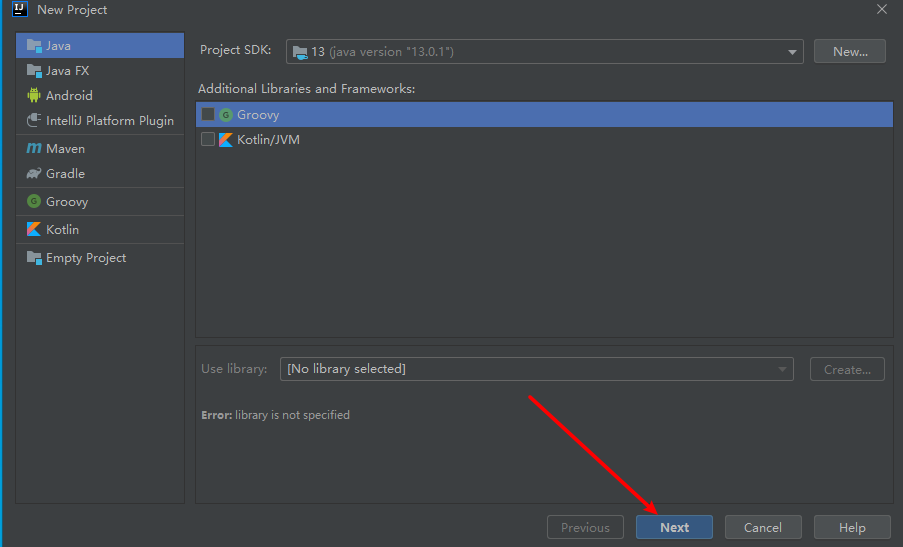Click the 'Use library:' label
Viewport: 903px width, 547px height.
(234, 369)
